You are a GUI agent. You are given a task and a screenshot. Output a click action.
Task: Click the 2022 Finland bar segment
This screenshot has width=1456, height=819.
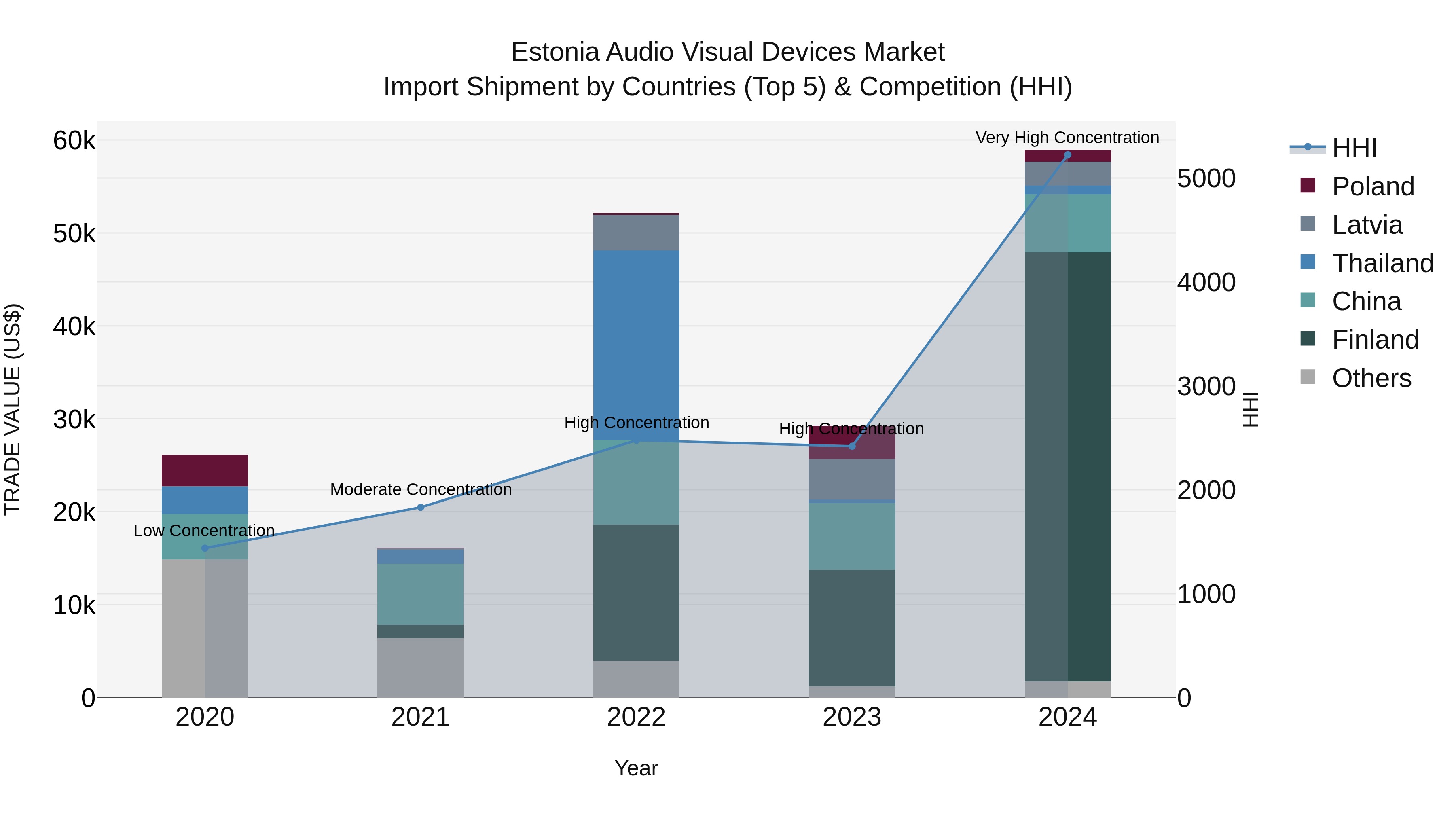[x=637, y=593]
